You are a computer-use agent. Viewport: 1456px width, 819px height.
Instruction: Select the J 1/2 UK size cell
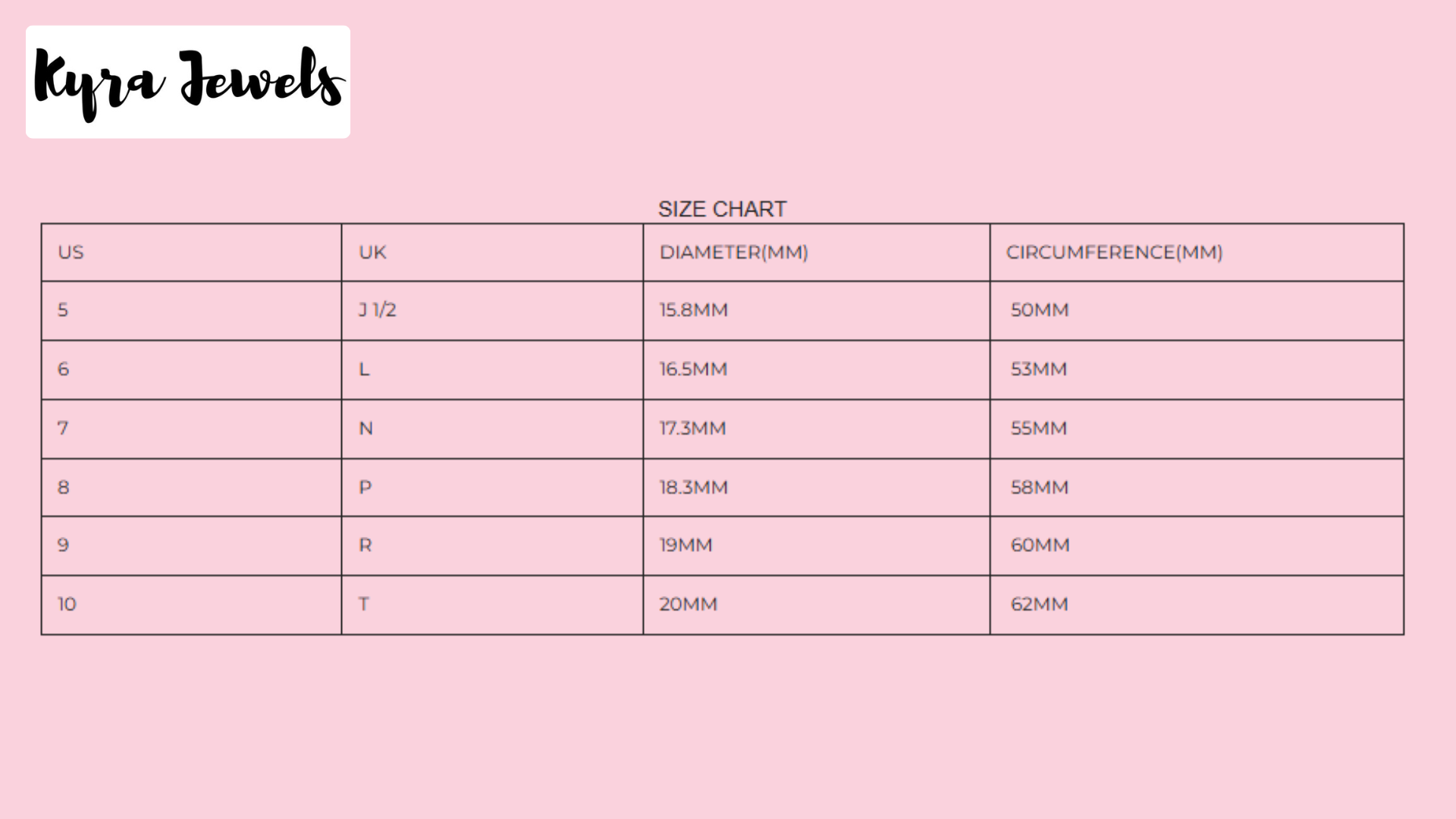point(377,310)
